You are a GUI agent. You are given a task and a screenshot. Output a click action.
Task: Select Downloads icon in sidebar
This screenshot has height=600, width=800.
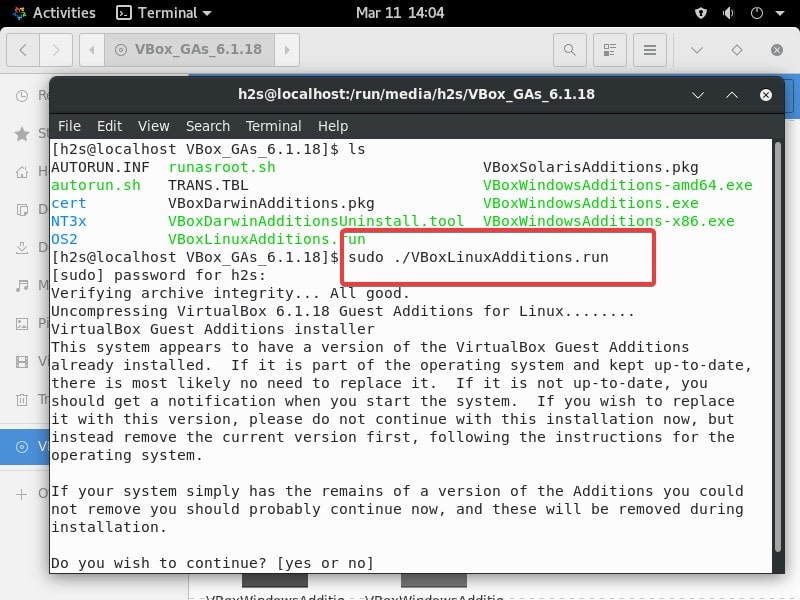tap(22, 247)
